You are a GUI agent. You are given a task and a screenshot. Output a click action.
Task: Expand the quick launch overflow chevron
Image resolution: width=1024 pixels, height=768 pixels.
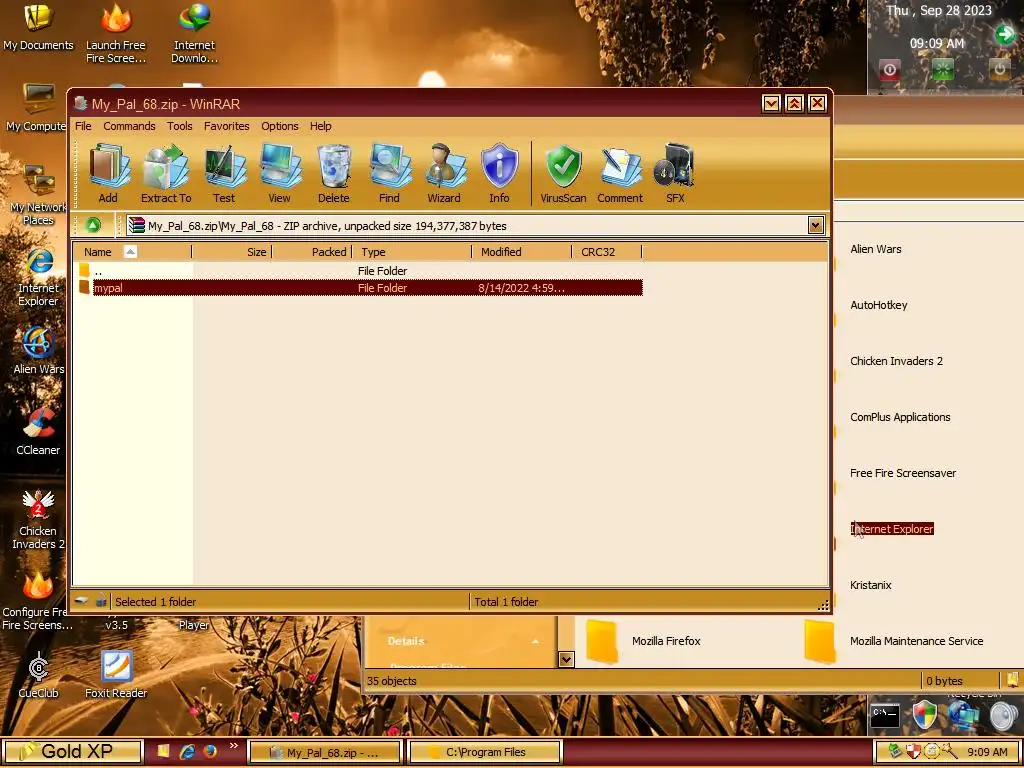(234, 746)
